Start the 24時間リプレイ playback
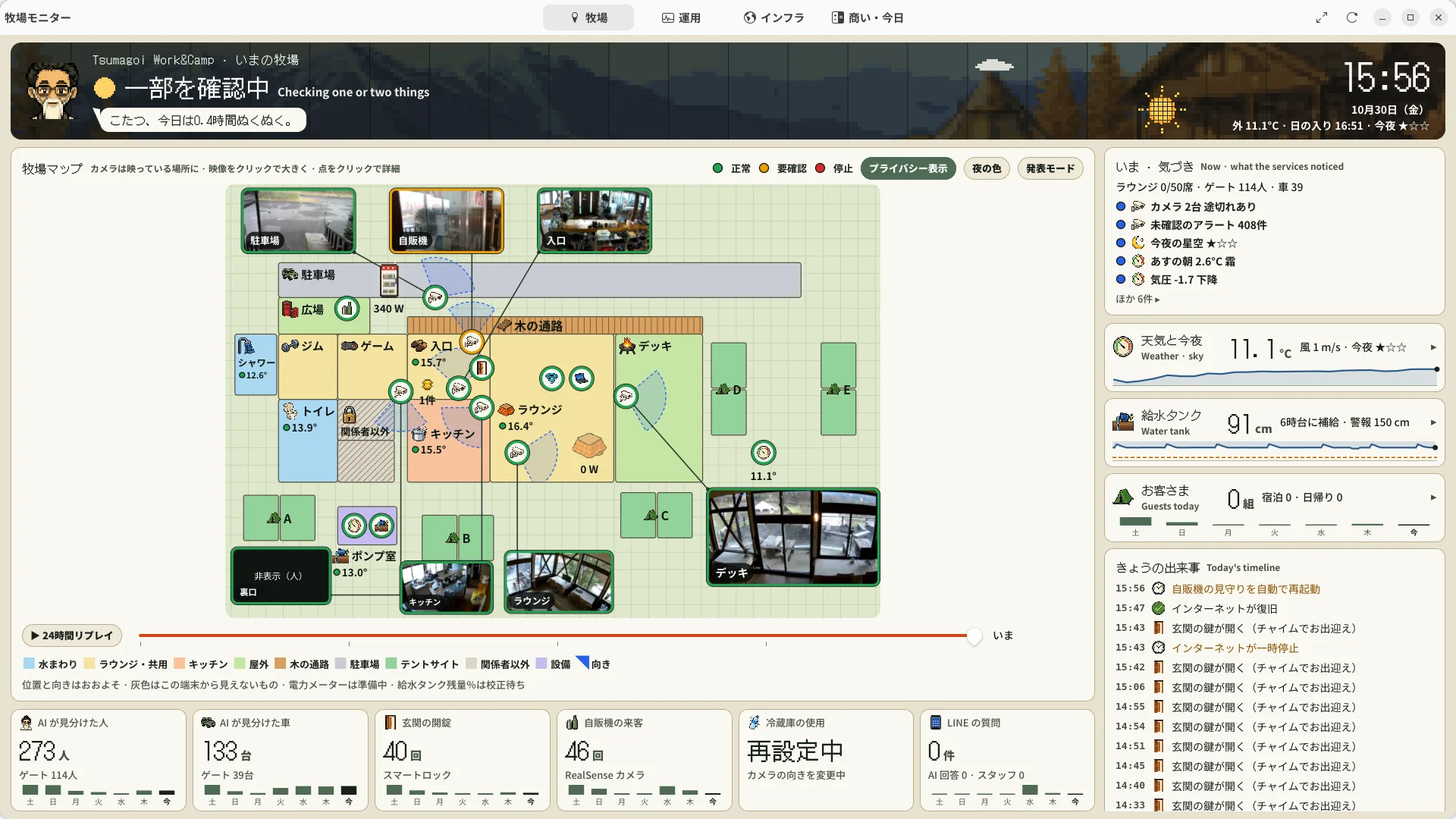Viewport: 1456px width, 819px height. coord(72,635)
